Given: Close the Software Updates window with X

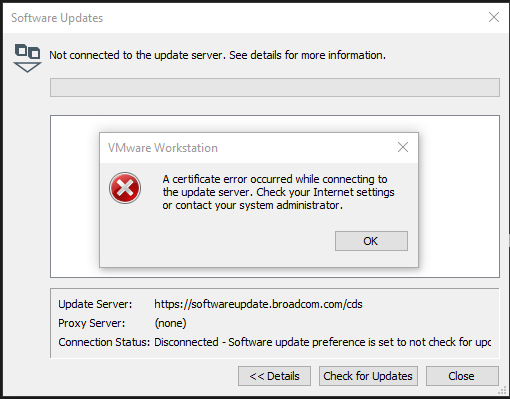Looking at the screenshot, I should pyautogui.click(x=494, y=17).
